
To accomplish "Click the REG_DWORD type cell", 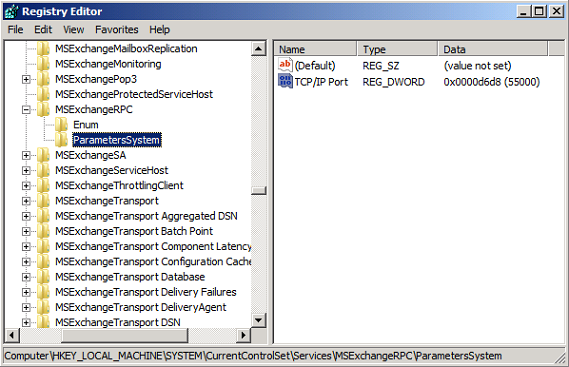I will (x=393, y=82).
